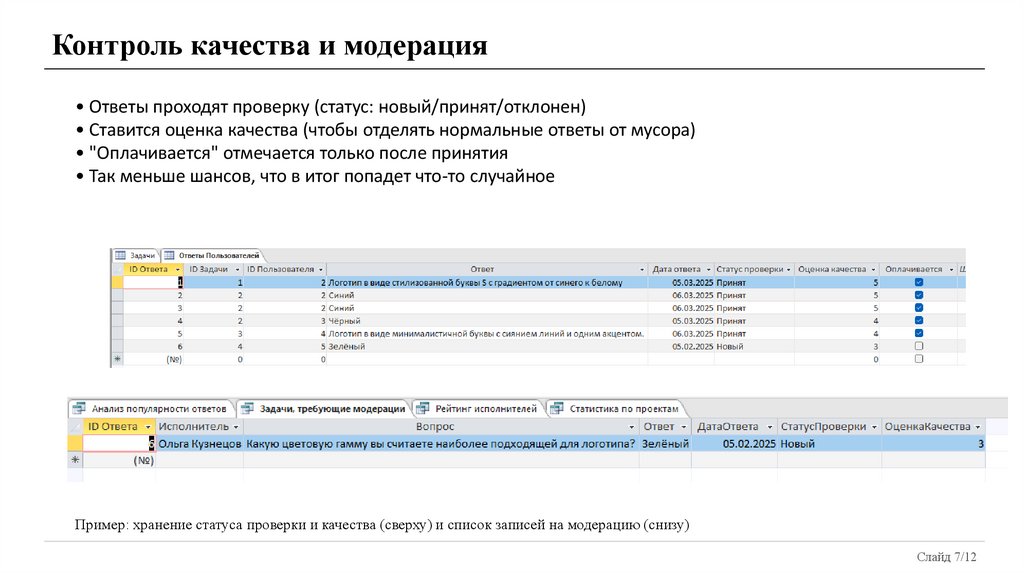Open Ответ column dropdown in the lower query

684,427
